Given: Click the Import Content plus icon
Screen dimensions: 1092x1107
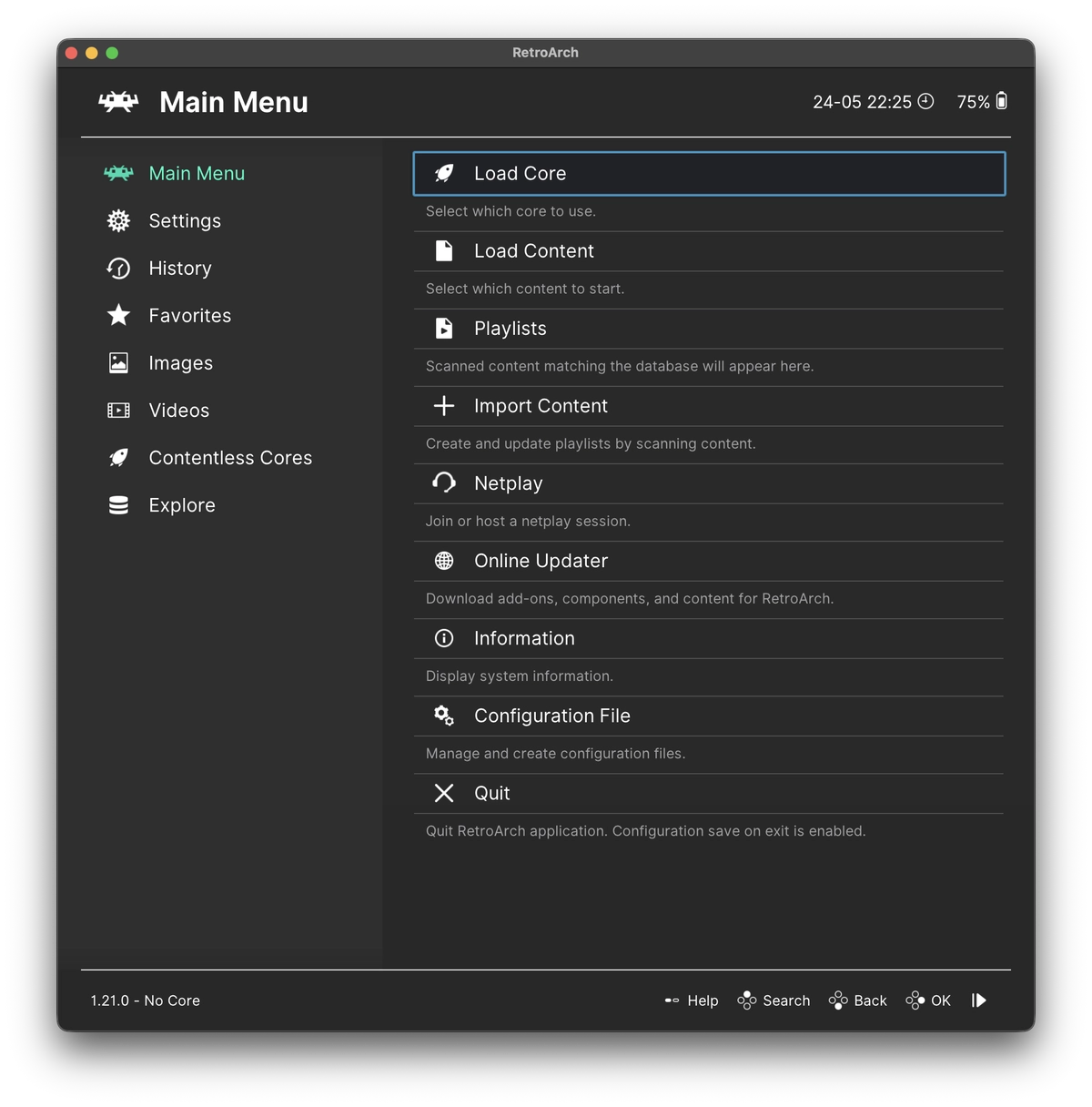Looking at the screenshot, I should point(444,406).
